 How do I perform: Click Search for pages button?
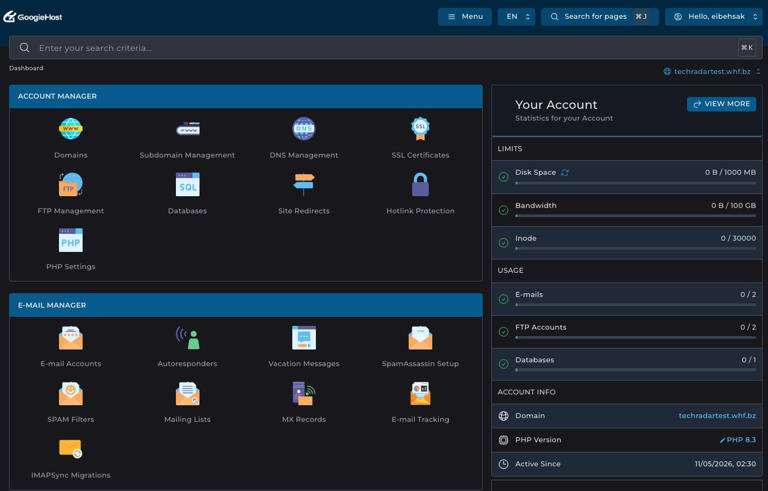pos(600,17)
